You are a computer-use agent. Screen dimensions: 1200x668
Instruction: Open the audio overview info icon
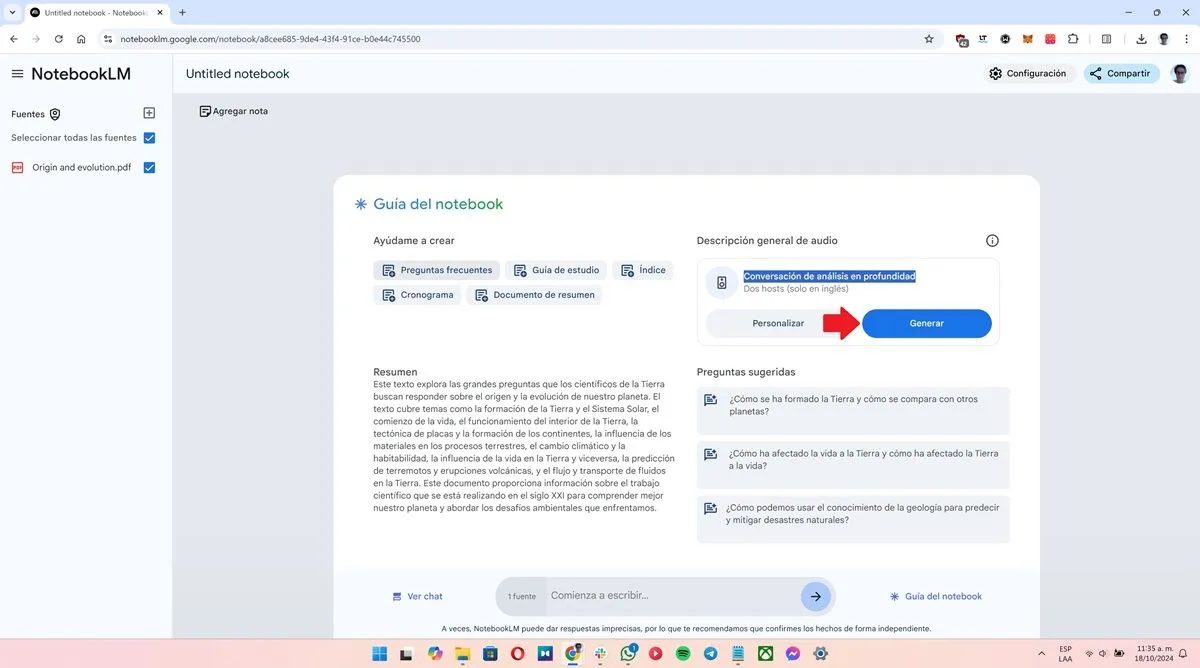click(x=992, y=241)
